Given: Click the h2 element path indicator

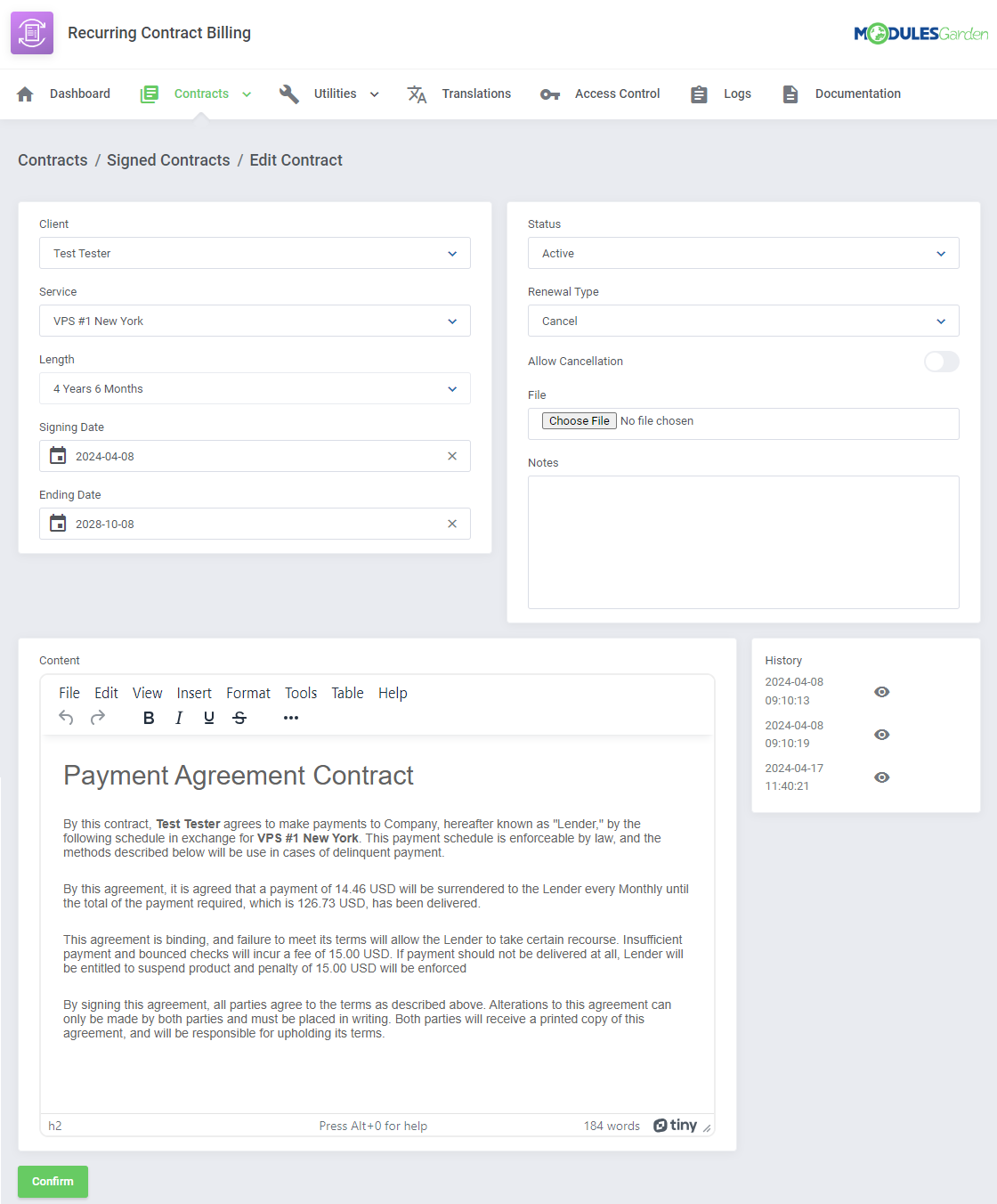Looking at the screenshot, I should tap(55, 1126).
